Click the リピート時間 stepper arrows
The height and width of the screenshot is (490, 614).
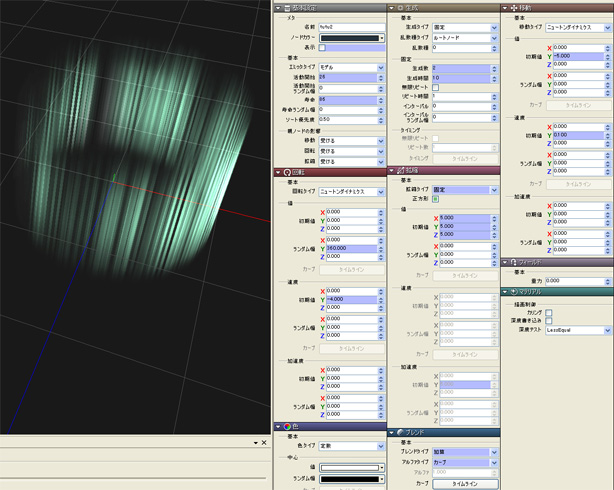(x=495, y=97)
